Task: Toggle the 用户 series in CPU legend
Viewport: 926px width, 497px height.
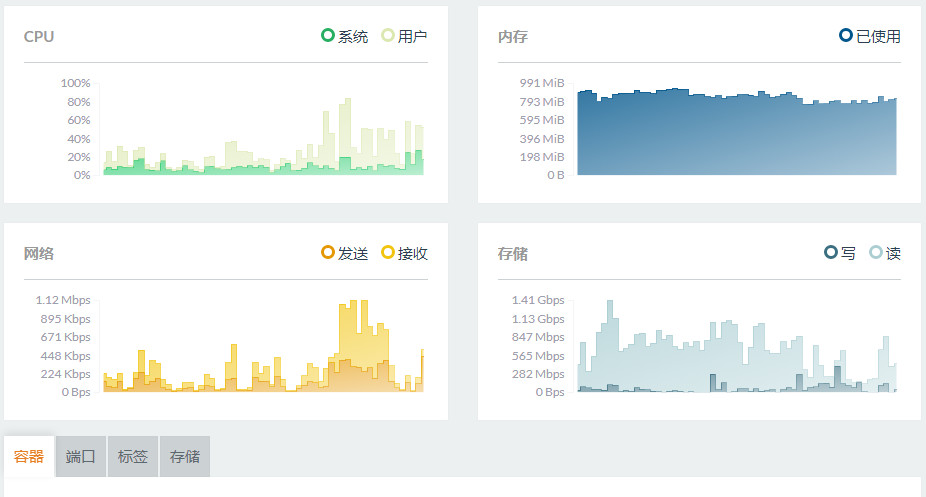Action: pyautogui.click(x=405, y=36)
